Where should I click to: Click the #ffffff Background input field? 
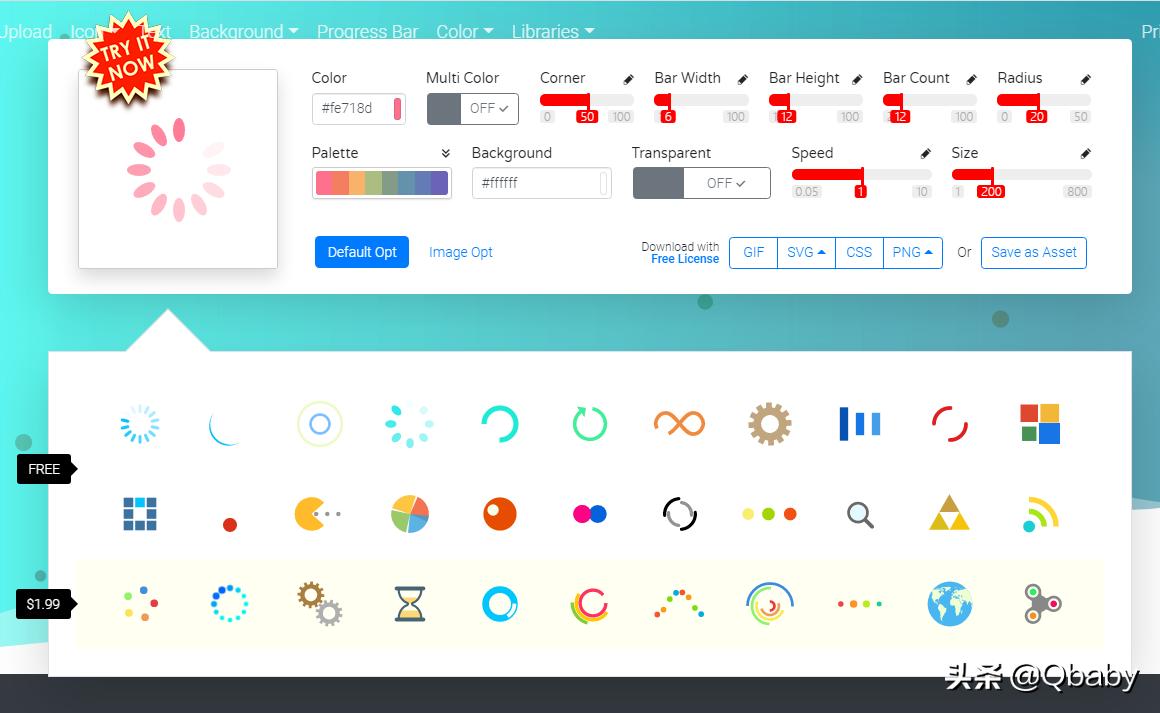542,183
